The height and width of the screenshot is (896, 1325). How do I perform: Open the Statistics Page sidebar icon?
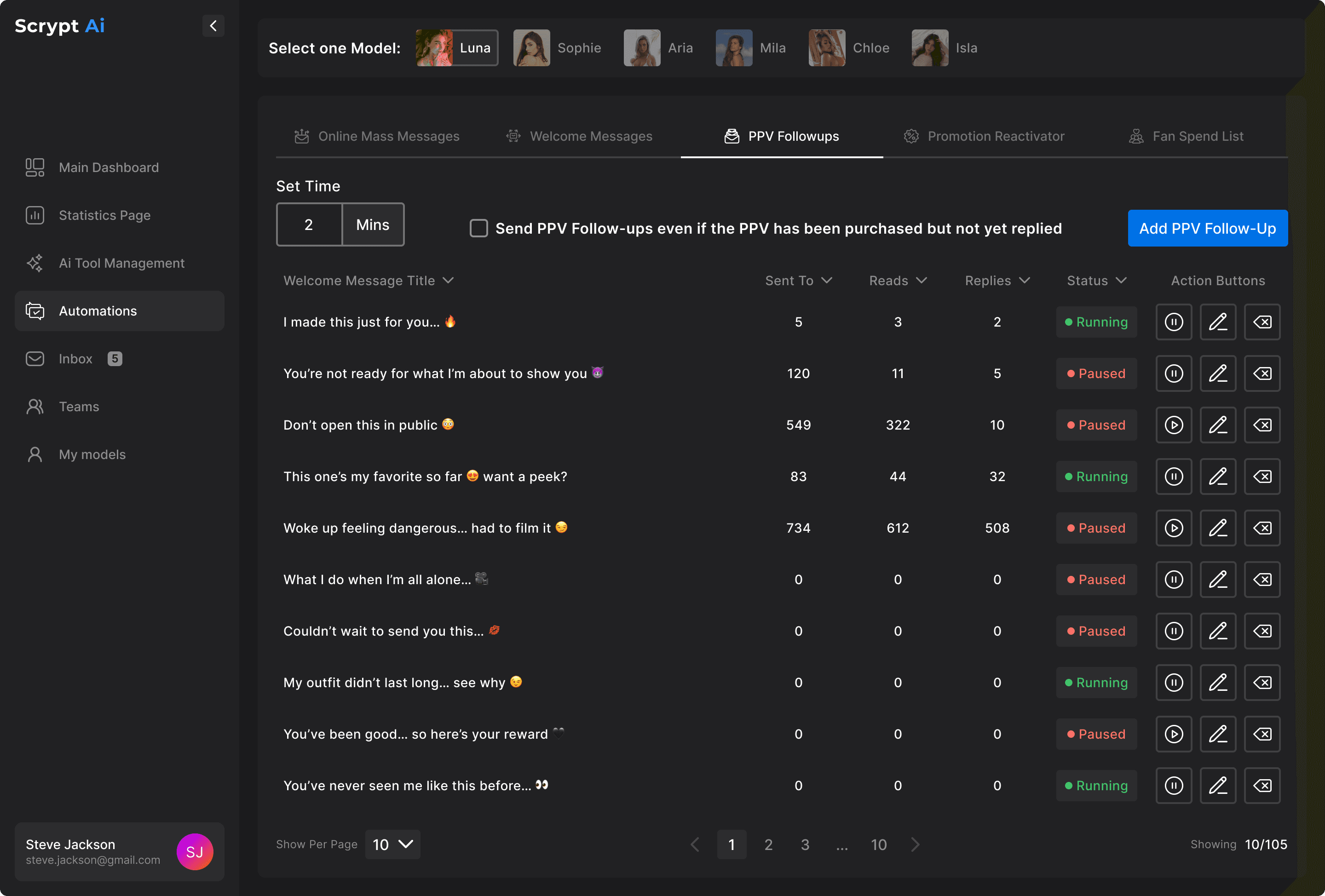(x=35, y=215)
